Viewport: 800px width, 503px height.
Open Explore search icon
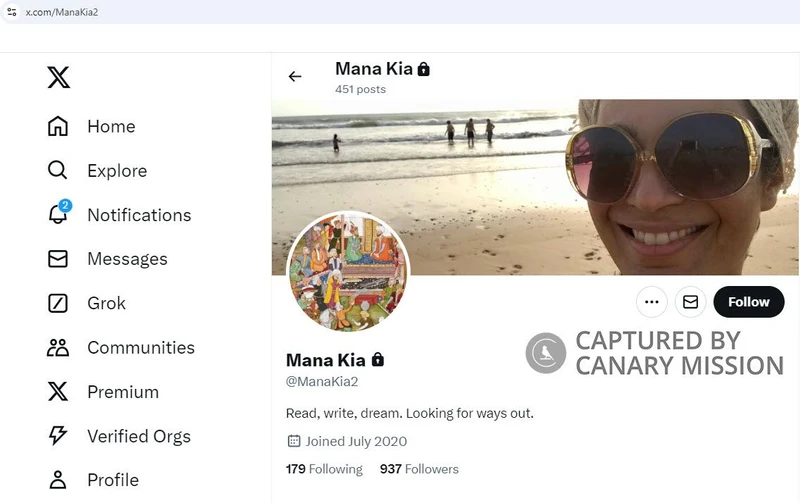coord(58,170)
